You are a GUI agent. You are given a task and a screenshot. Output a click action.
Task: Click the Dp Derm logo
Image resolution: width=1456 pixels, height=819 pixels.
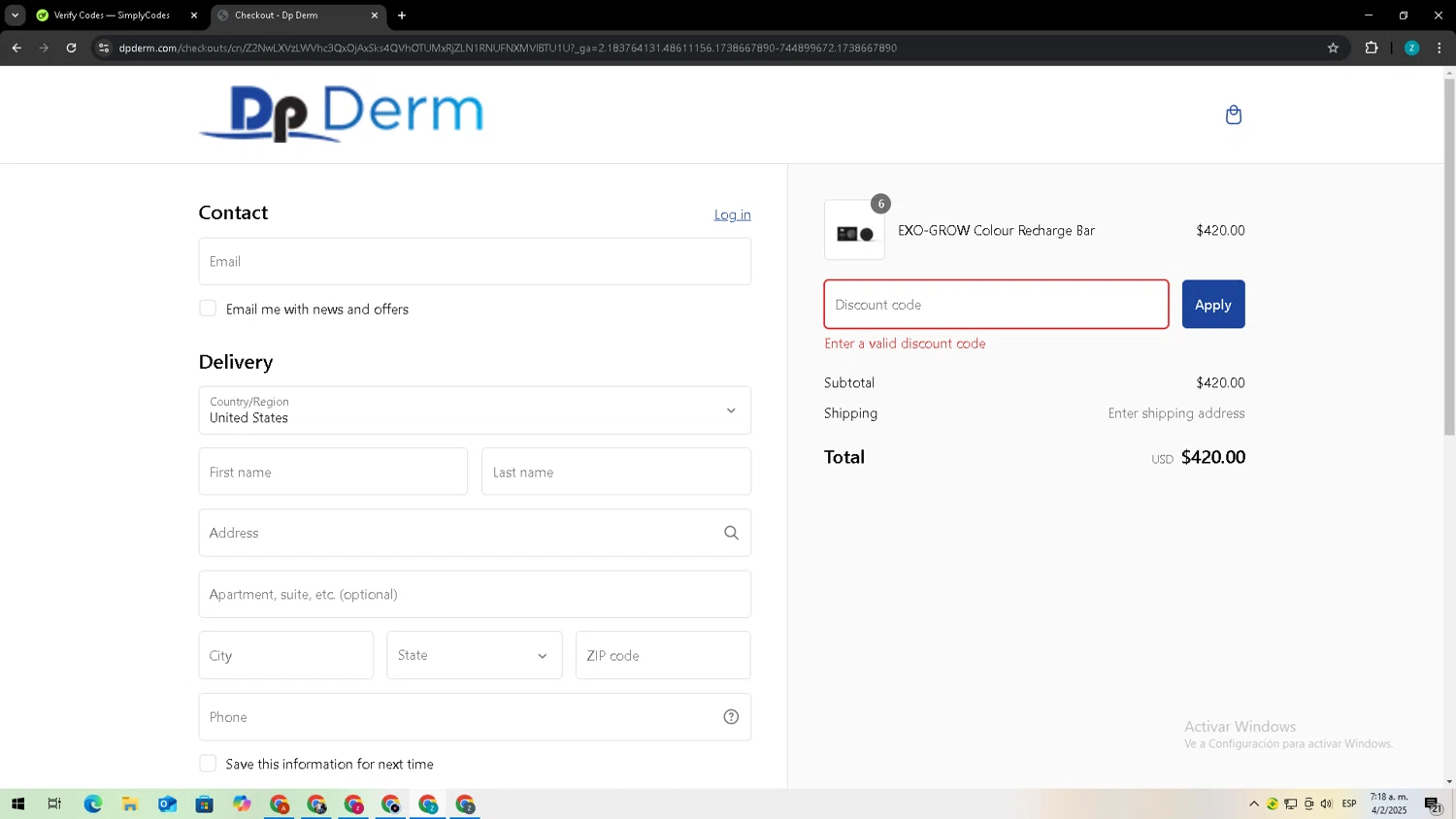pos(341,114)
